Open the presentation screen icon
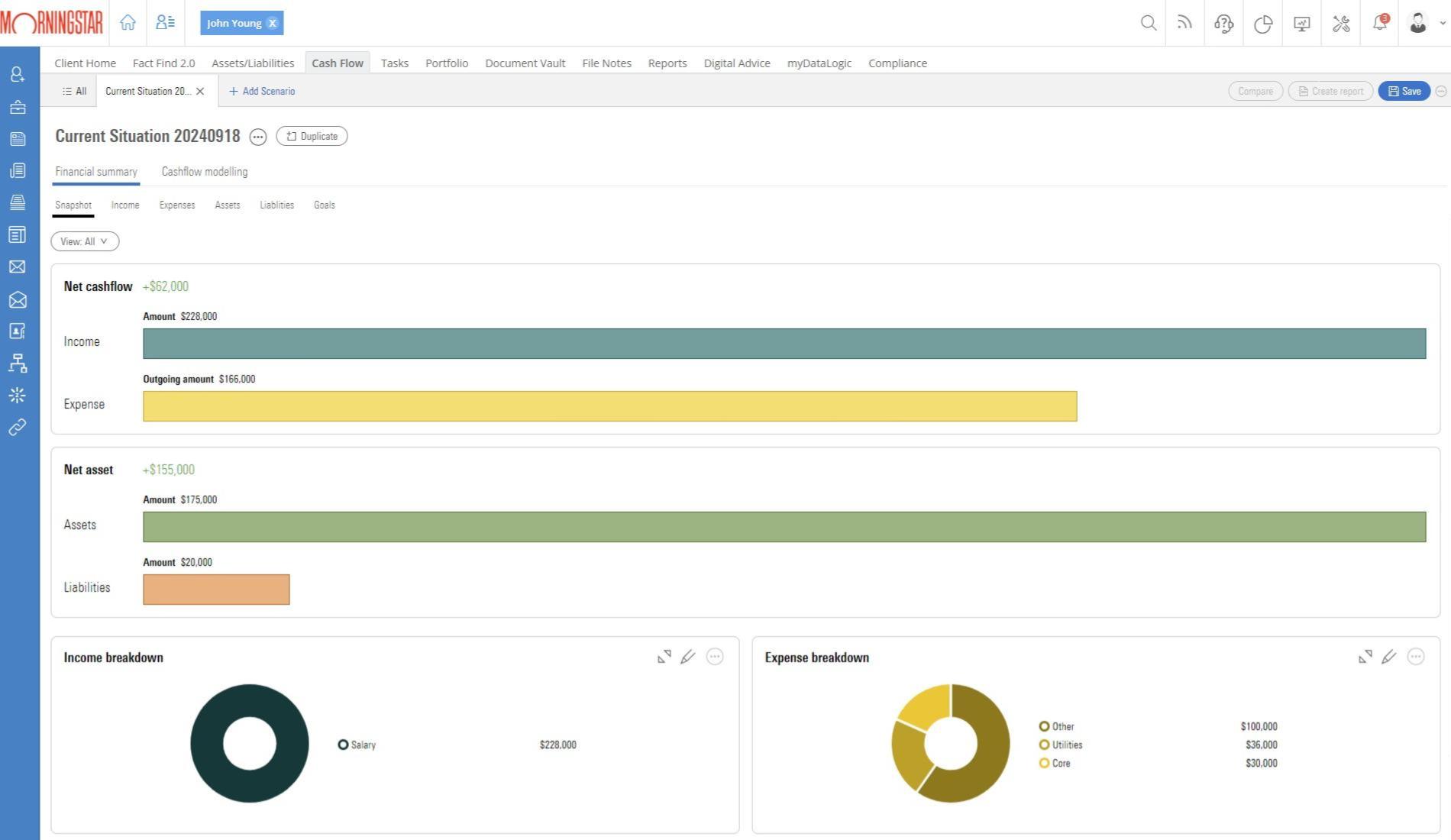This screenshot has height=840, width=1451. tap(1302, 24)
